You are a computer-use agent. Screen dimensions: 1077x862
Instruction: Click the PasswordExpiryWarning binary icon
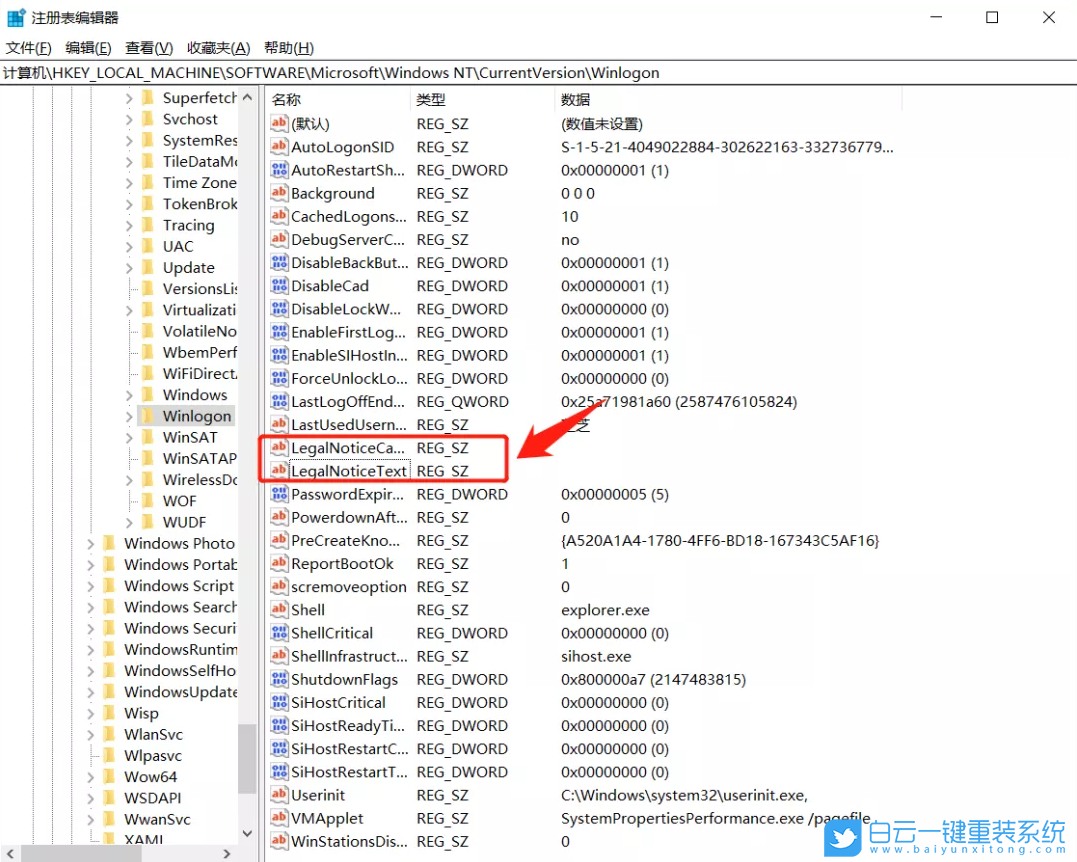click(x=279, y=494)
